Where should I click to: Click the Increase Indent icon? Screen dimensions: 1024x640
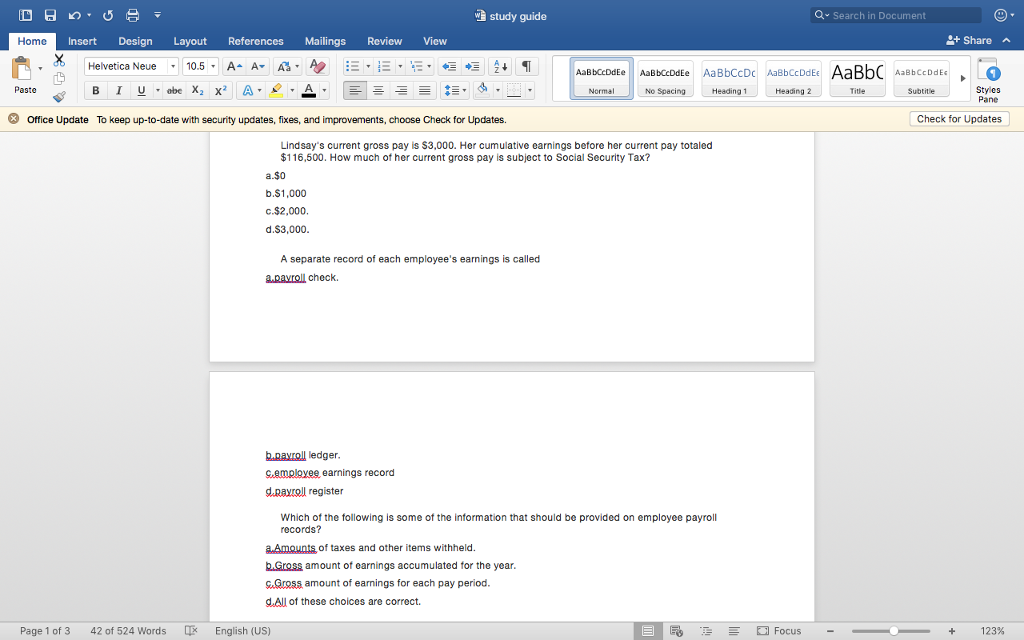click(472, 66)
